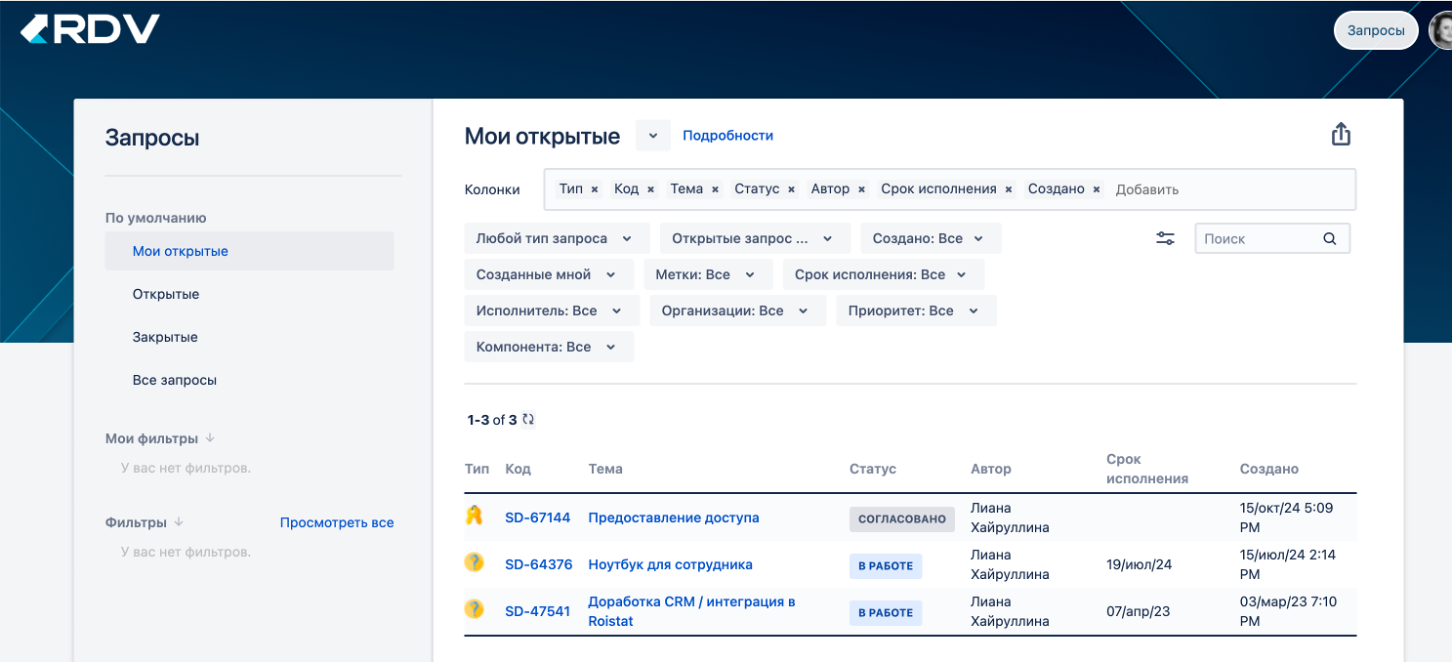1452x662 pixels.
Task: Click the user avatar in the top bar
Action: pos(1443,30)
